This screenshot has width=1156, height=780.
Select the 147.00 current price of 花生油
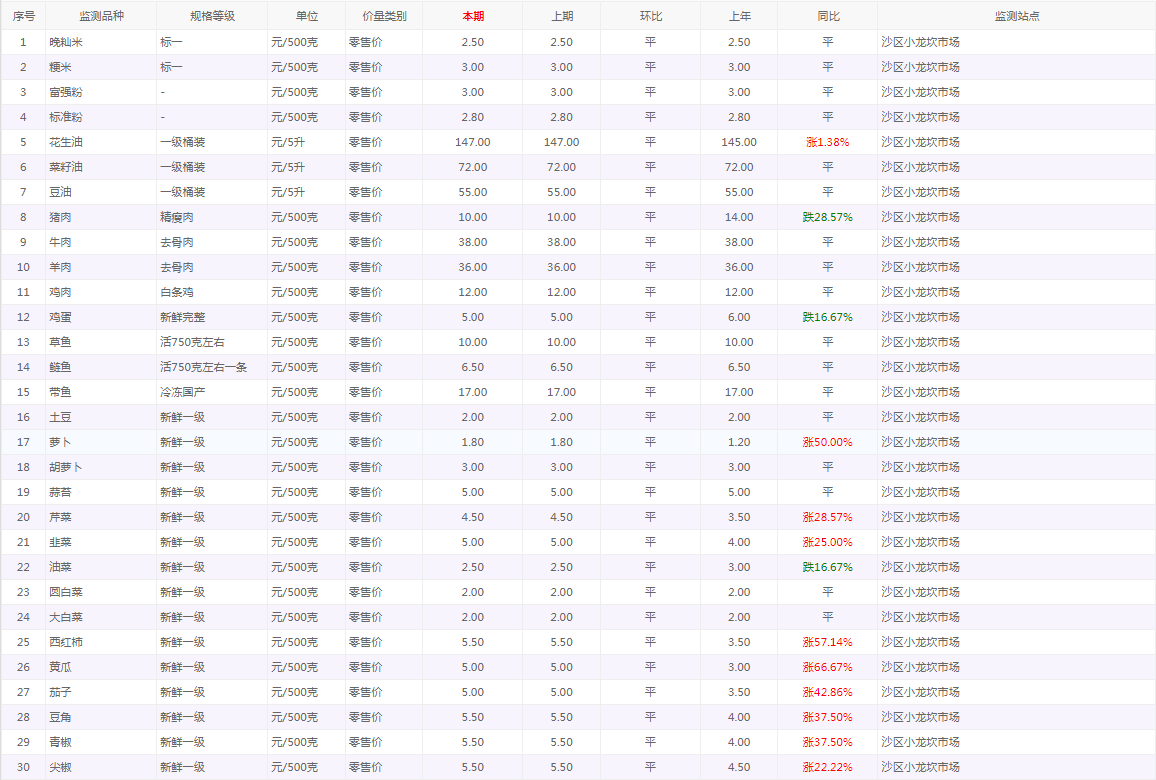[472, 142]
